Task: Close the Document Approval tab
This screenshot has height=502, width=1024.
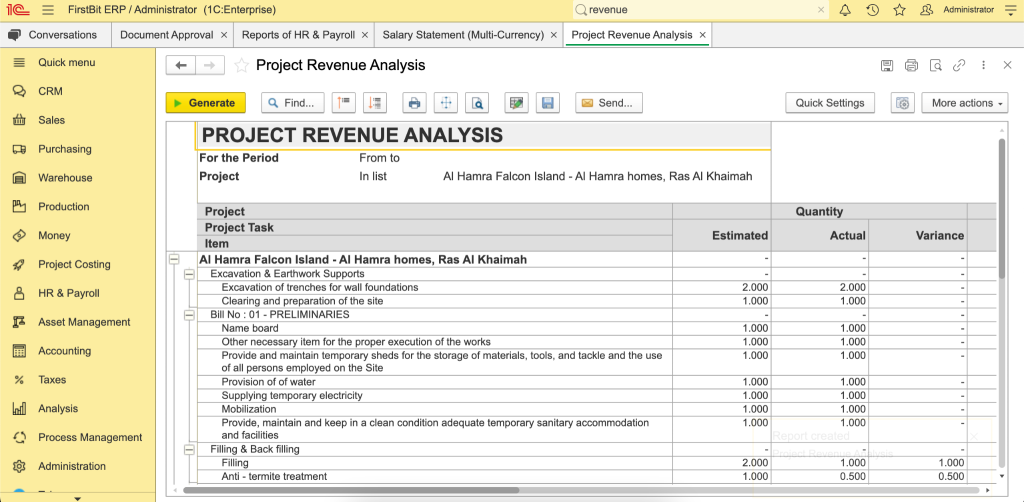Action: point(224,35)
